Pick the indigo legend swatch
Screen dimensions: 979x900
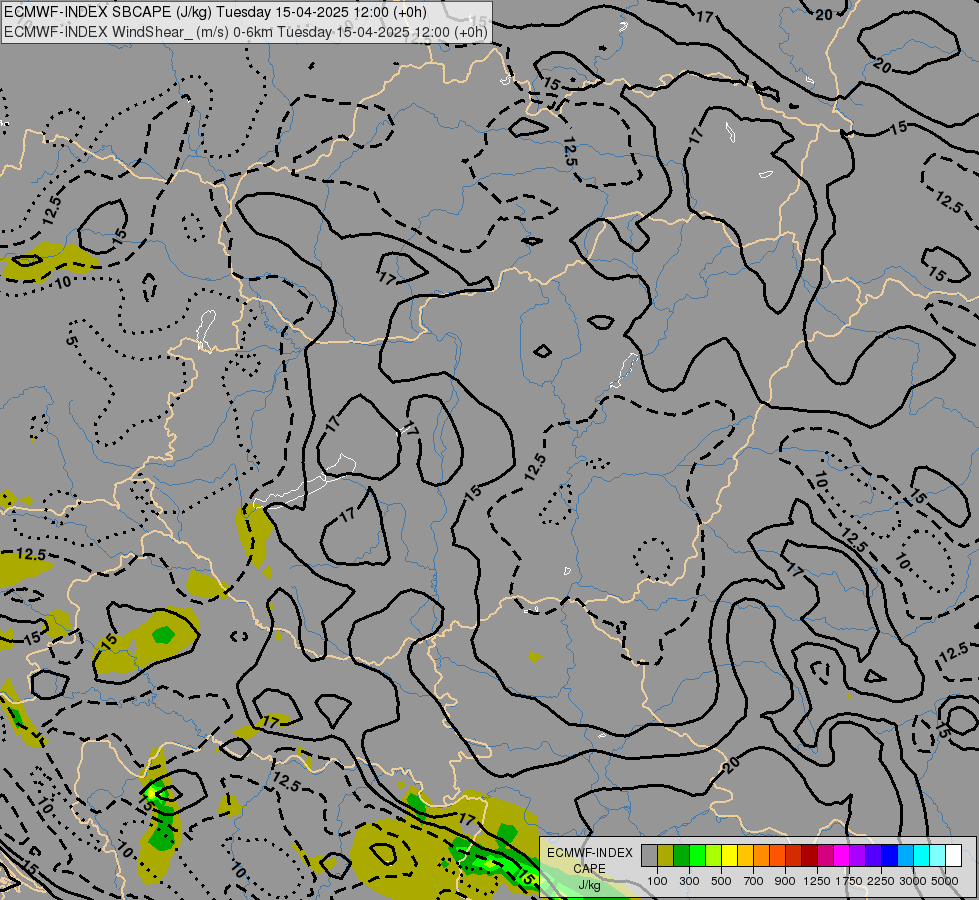(873, 855)
